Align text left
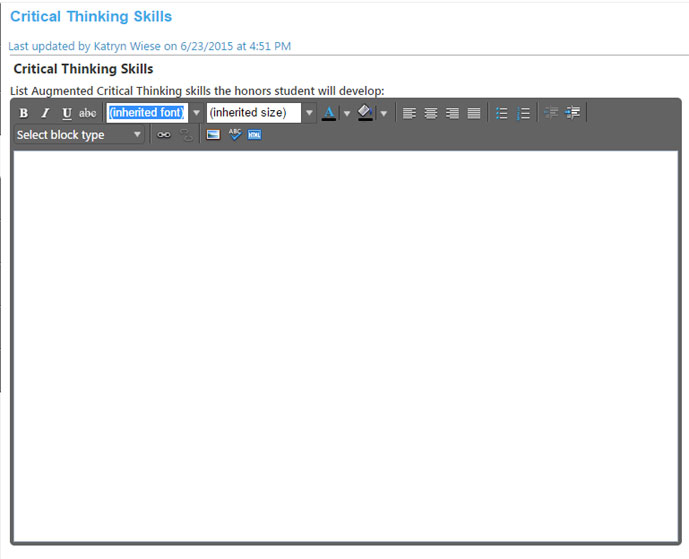The image size is (689, 559). [409, 113]
